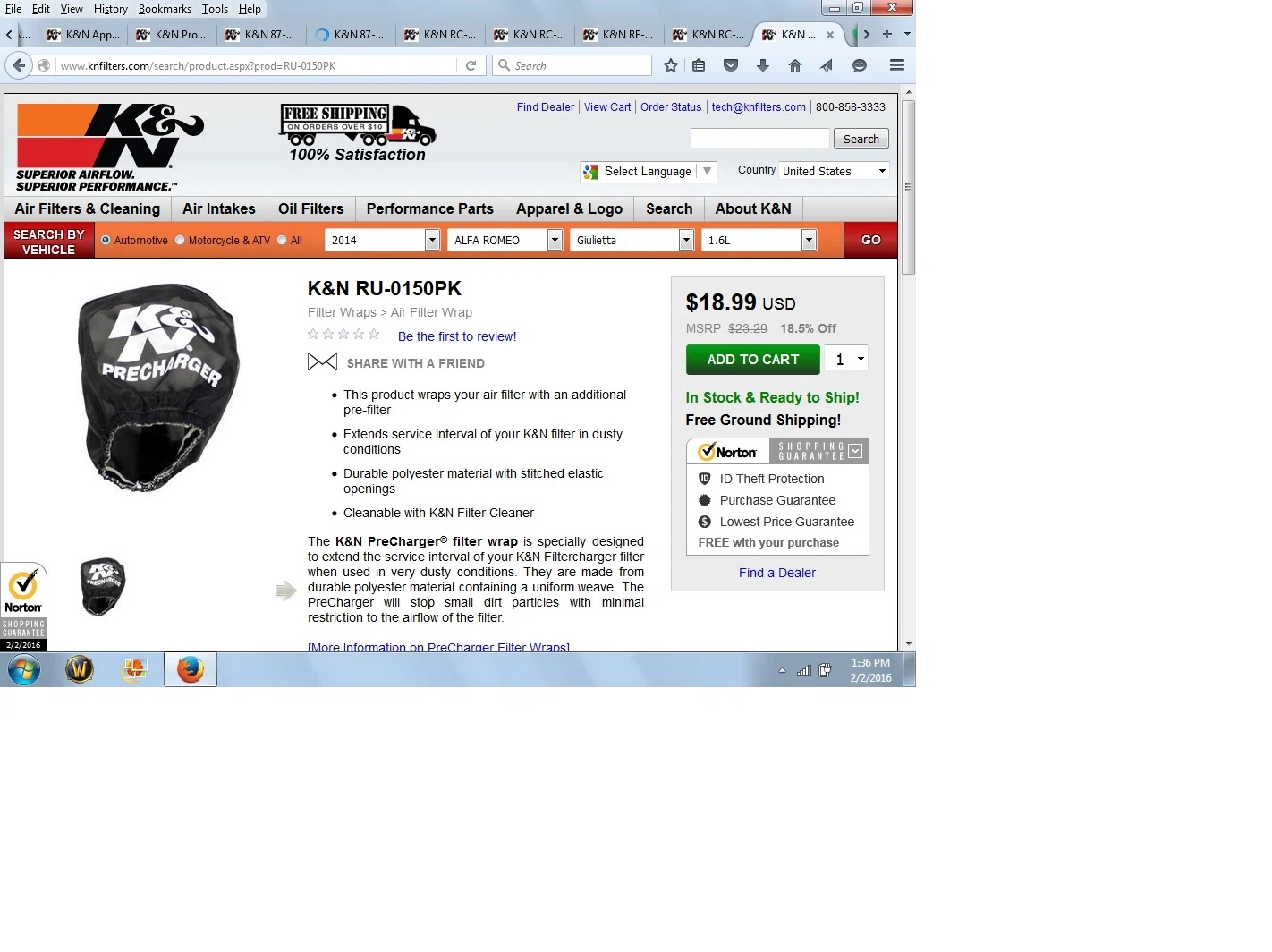Screen dimensions: 1272x952
Task: Click the tech@knfilters.com email link
Action: (759, 106)
